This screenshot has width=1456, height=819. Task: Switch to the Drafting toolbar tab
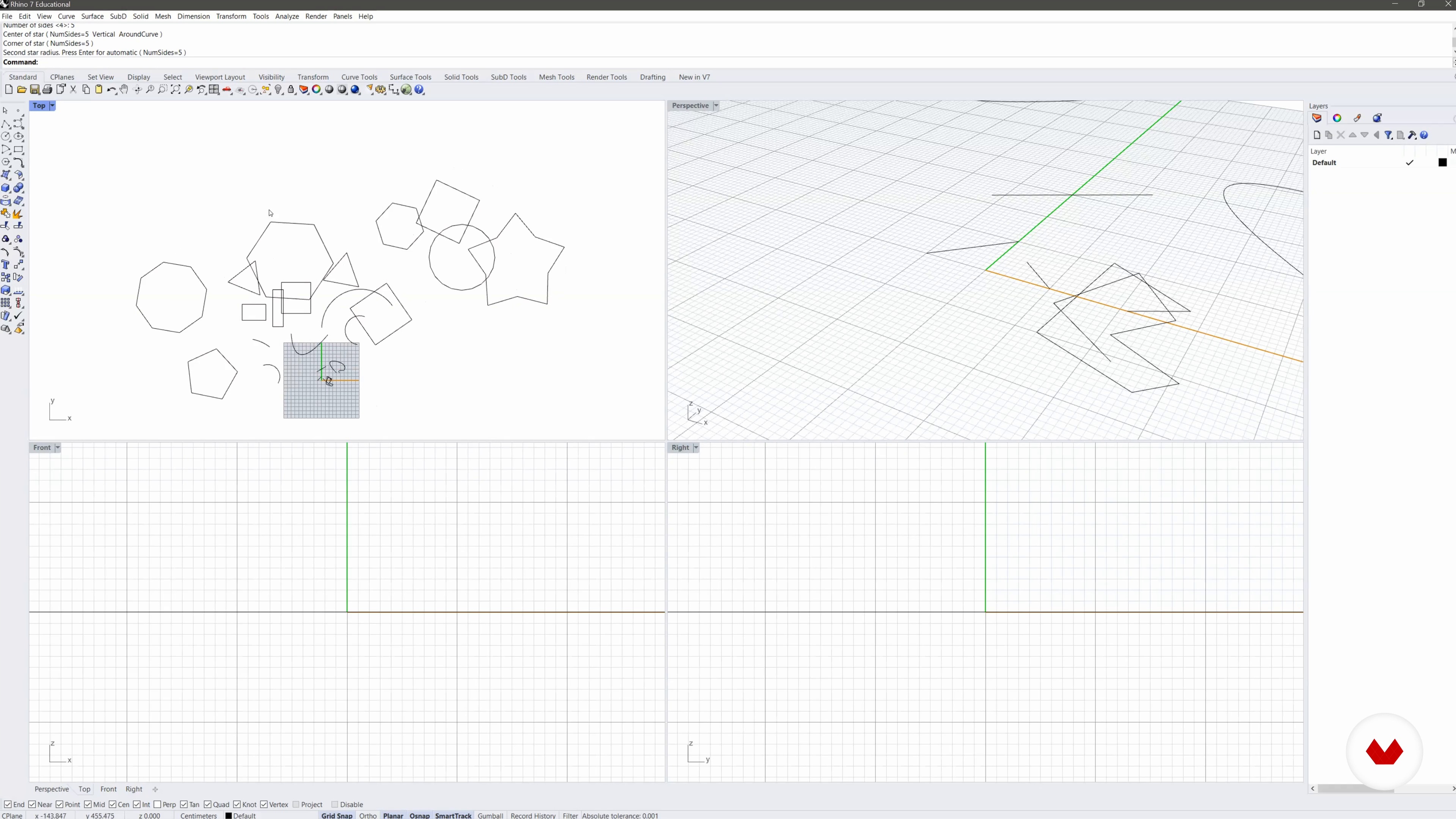(653, 77)
